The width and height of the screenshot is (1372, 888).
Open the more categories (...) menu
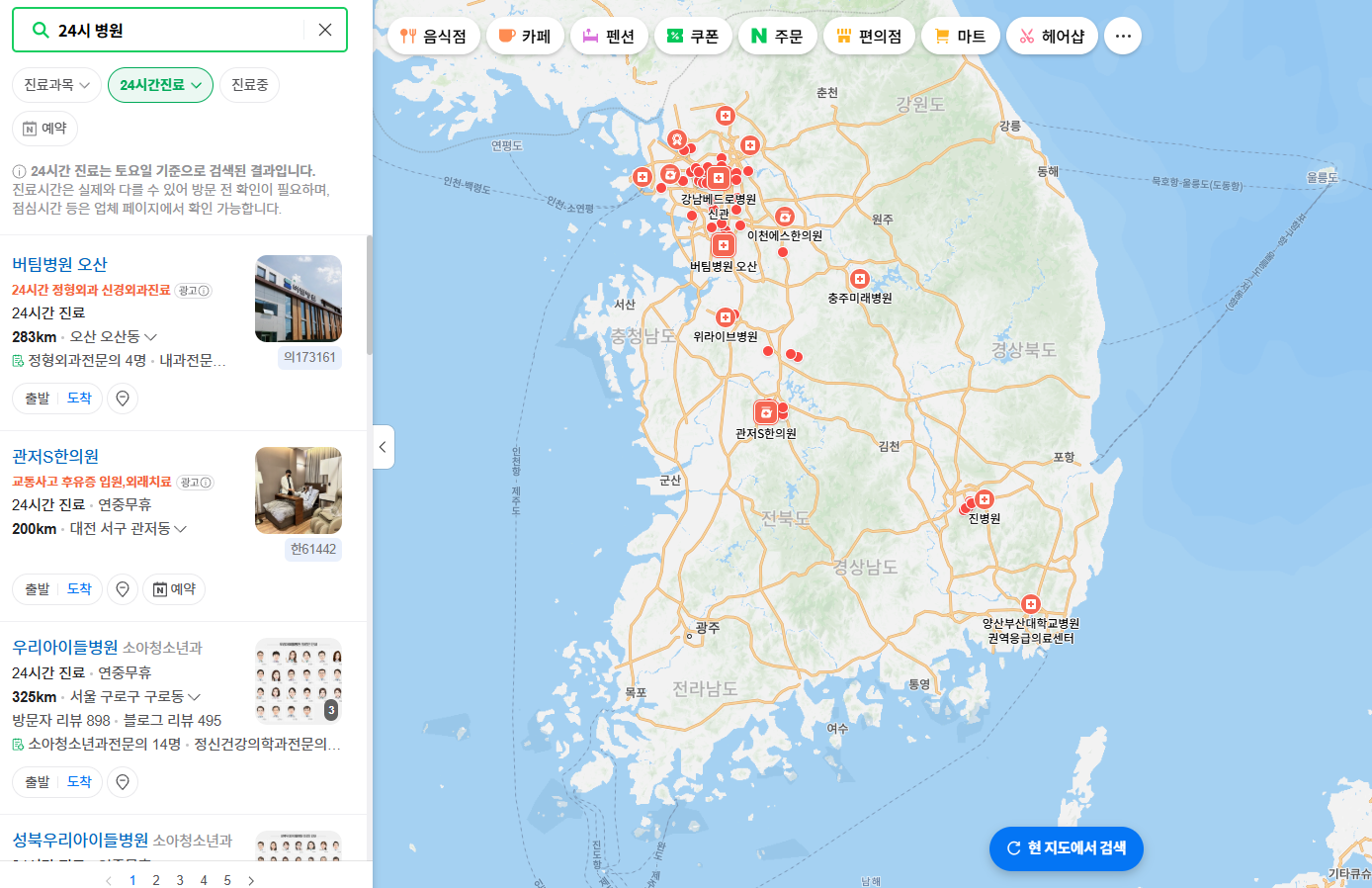pos(1122,35)
